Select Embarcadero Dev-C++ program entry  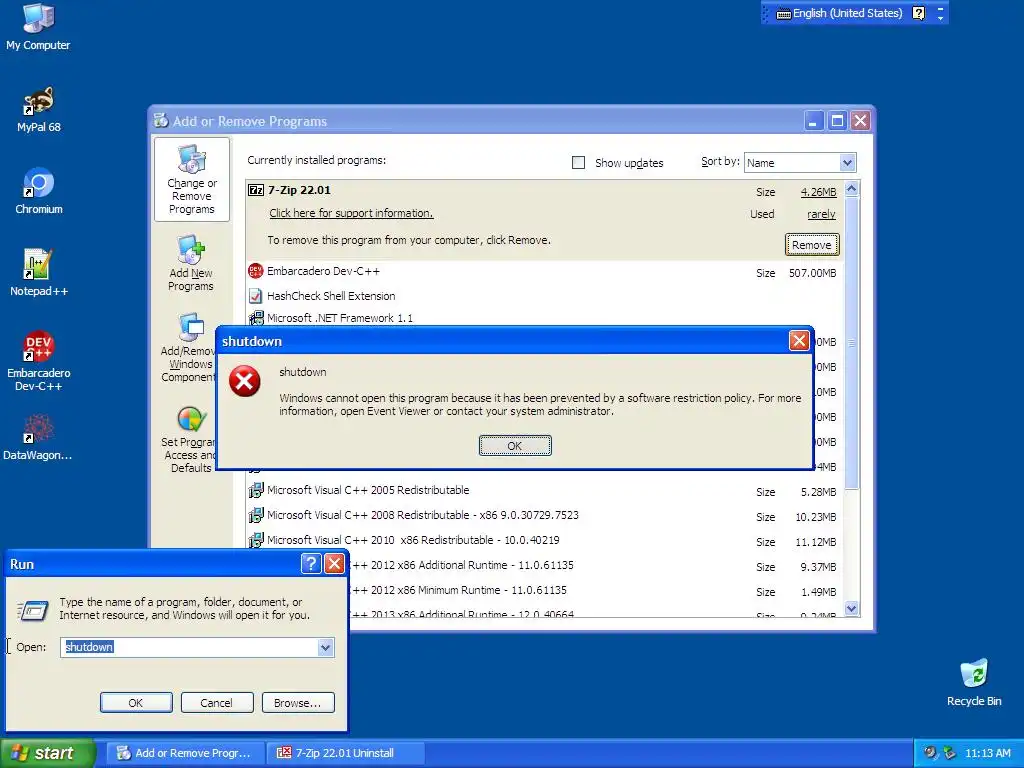(543, 272)
